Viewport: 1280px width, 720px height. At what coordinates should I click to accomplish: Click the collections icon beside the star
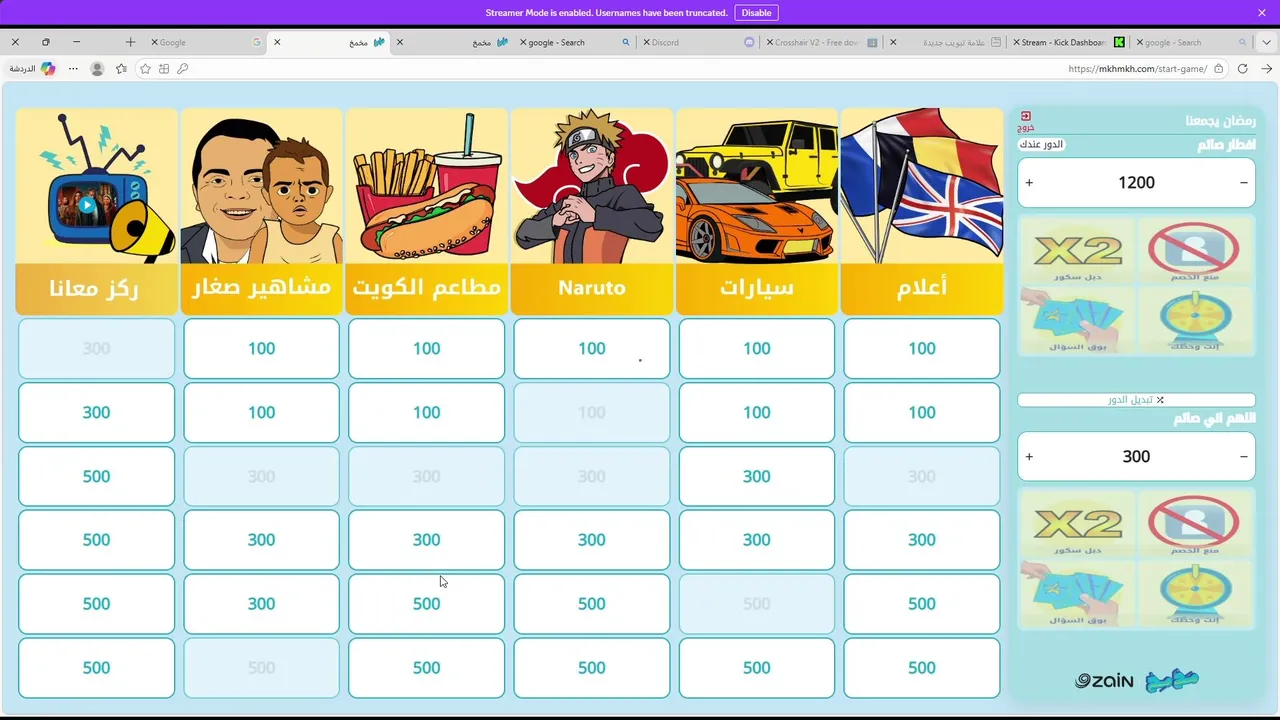(x=164, y=69)
